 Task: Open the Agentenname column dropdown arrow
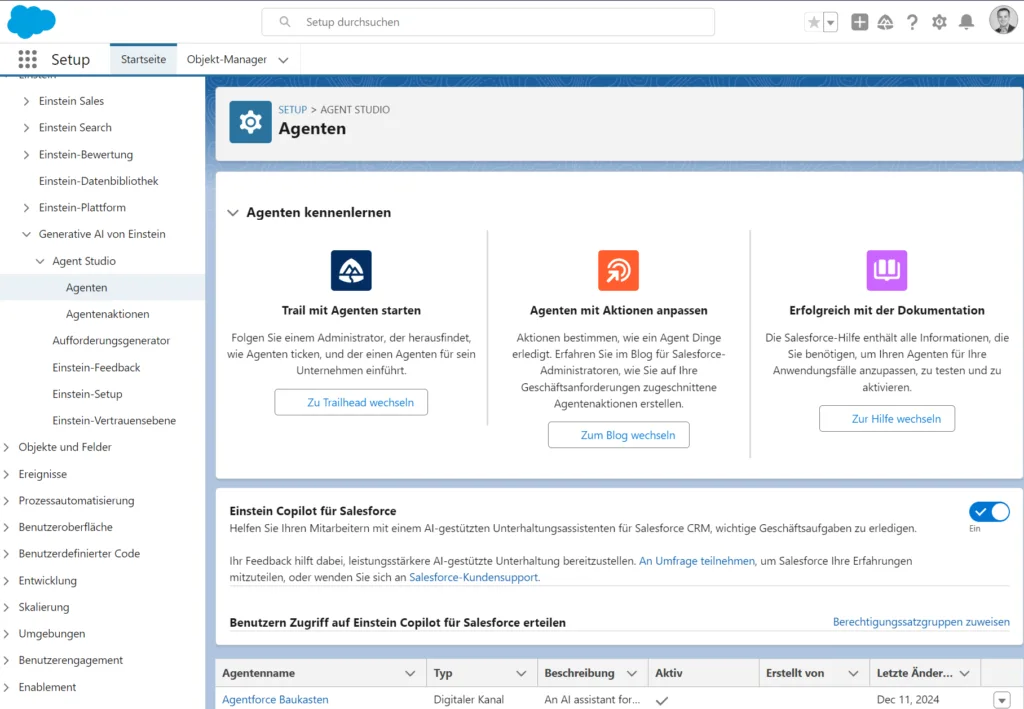410,673
